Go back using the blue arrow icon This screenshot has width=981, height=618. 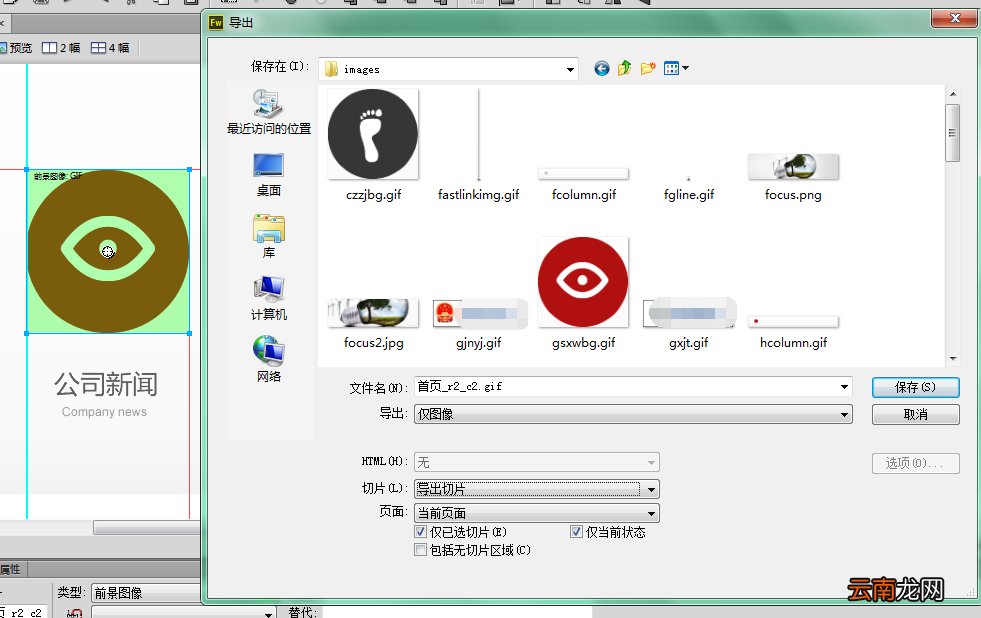602,68
